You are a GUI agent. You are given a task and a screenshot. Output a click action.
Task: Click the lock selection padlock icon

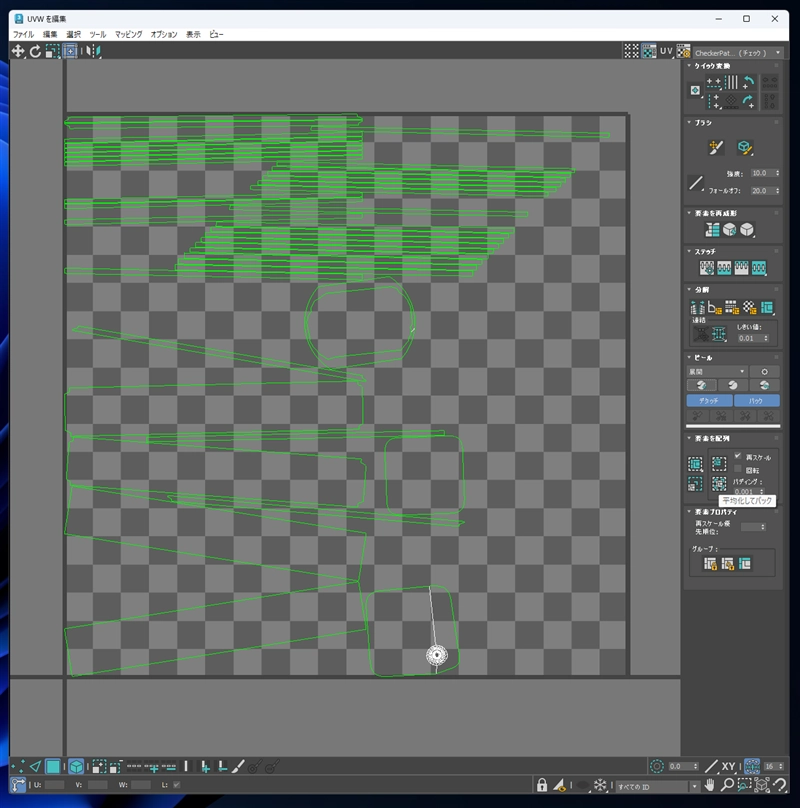541,785
